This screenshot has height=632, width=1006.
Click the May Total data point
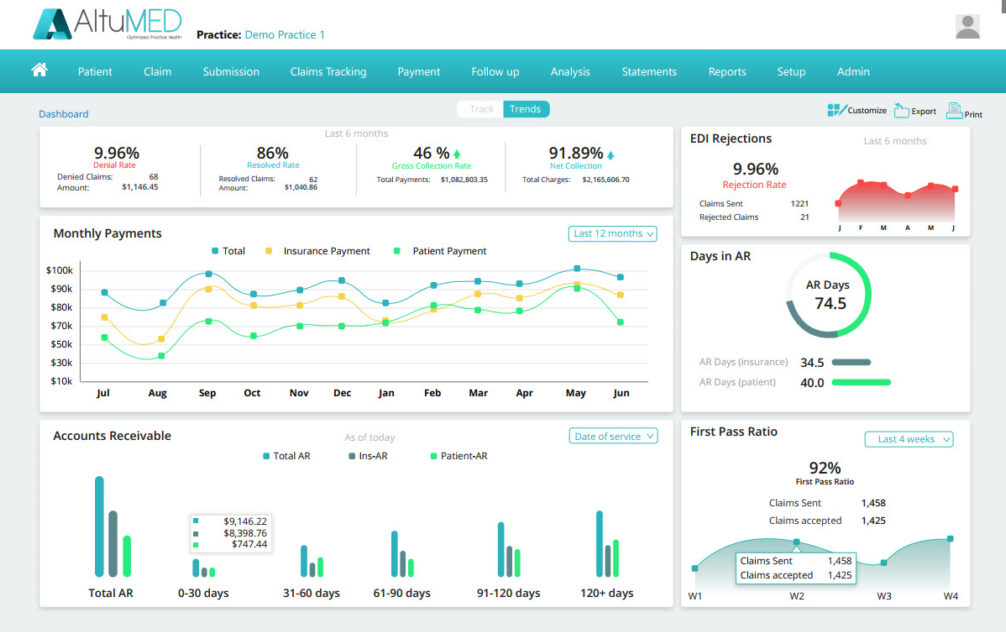point(577,268)
